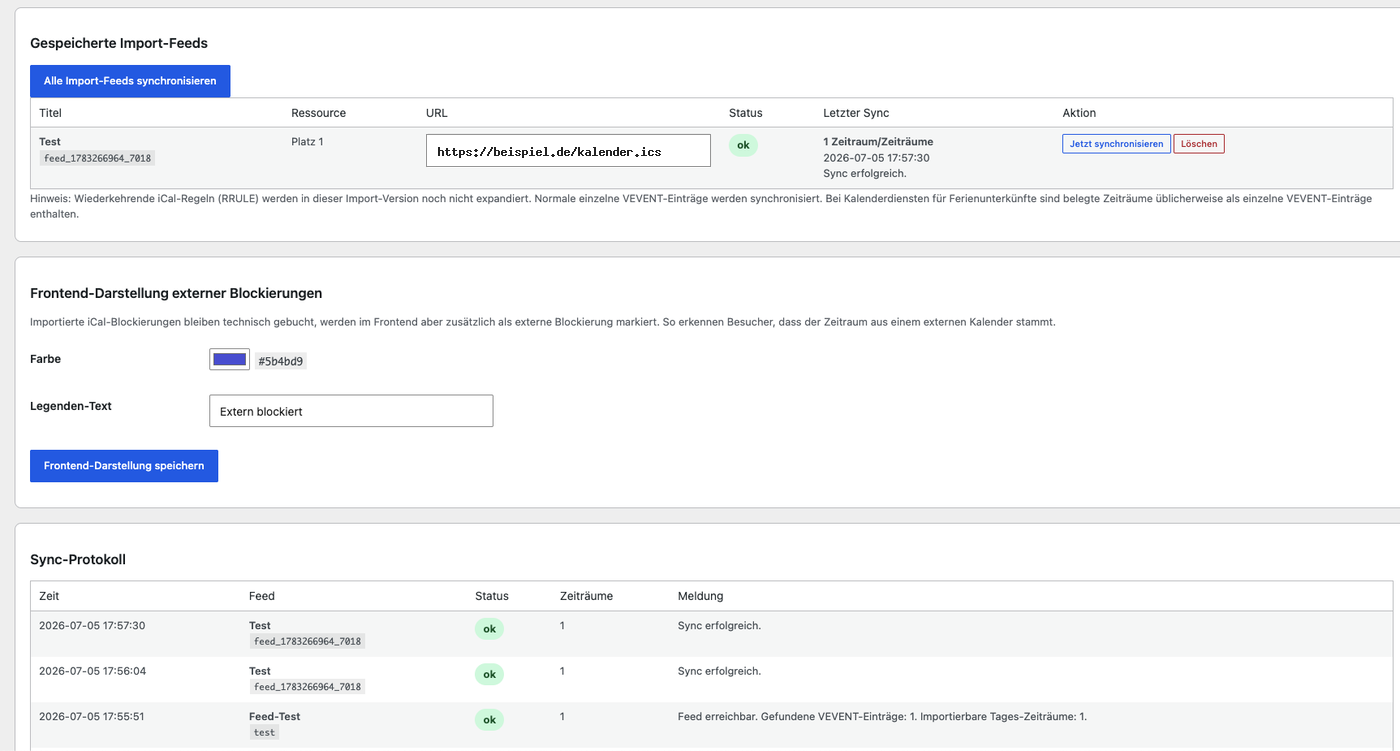1400x751 pixels.
Task: Click protocol timestamp 2026-07-05 17:56:04
Action: [92, 671]
